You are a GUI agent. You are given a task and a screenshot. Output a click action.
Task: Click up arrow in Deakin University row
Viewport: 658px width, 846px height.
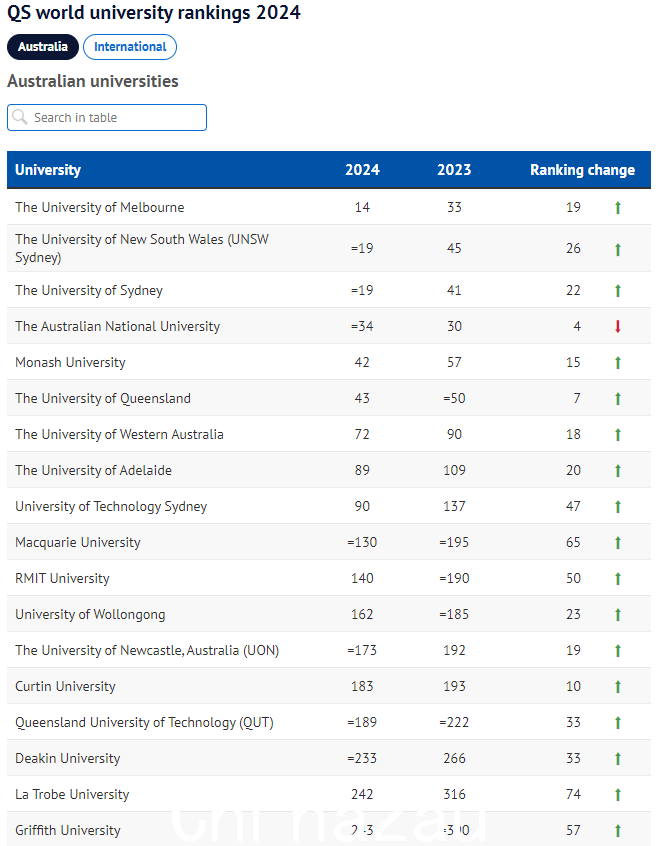[618, 759]
